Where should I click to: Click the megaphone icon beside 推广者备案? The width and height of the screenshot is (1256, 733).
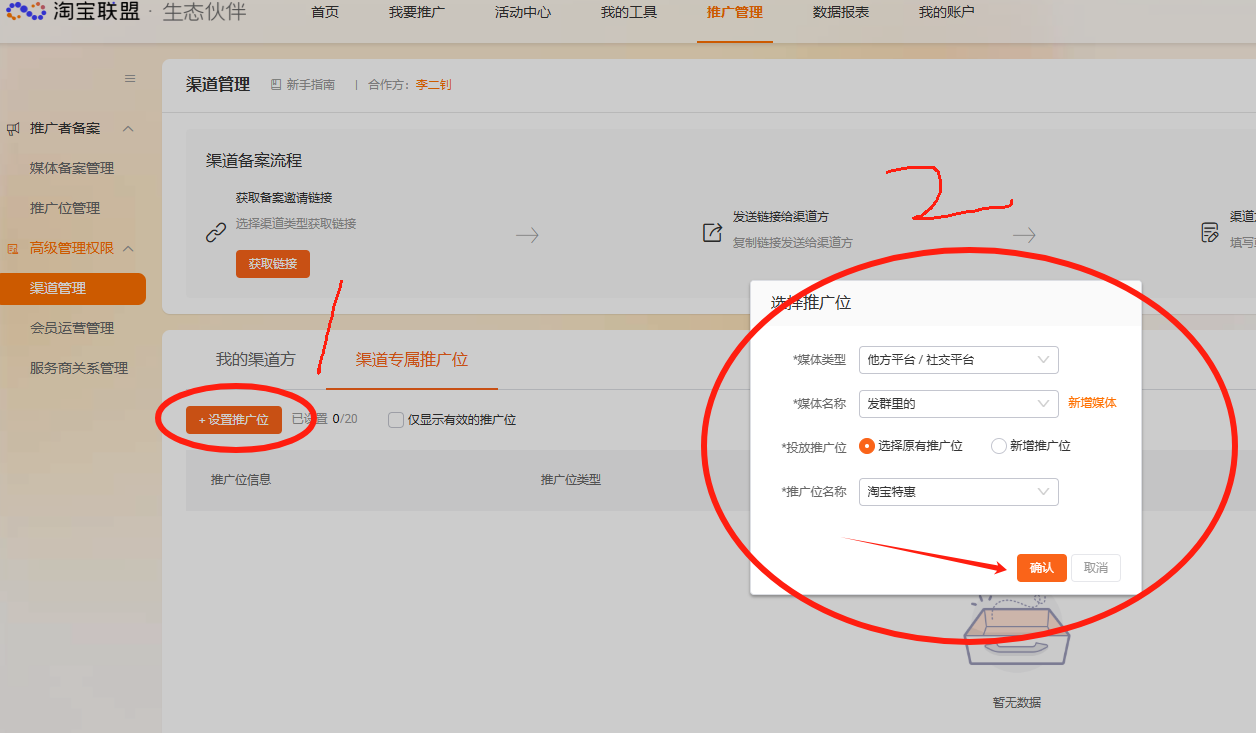pyautogui.click(x=14, y=129)
